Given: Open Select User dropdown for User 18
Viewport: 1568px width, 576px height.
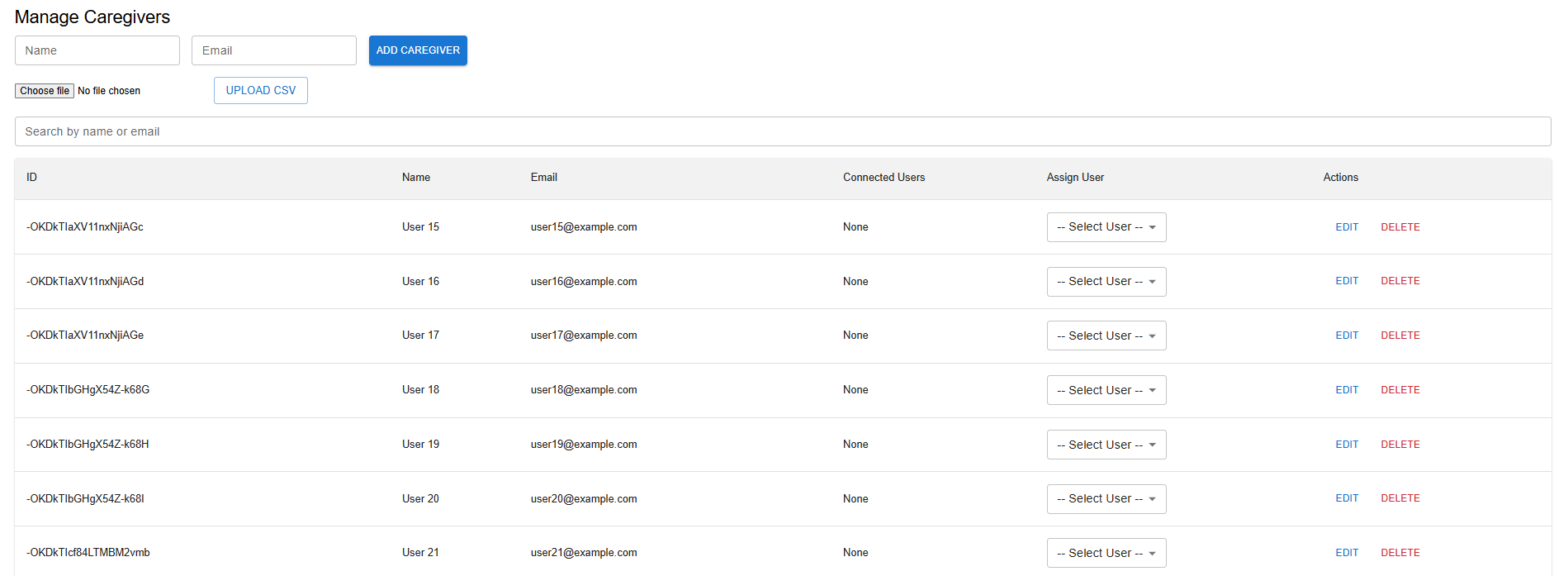Looking at the screenshot, I should [x=1106, y=390].
